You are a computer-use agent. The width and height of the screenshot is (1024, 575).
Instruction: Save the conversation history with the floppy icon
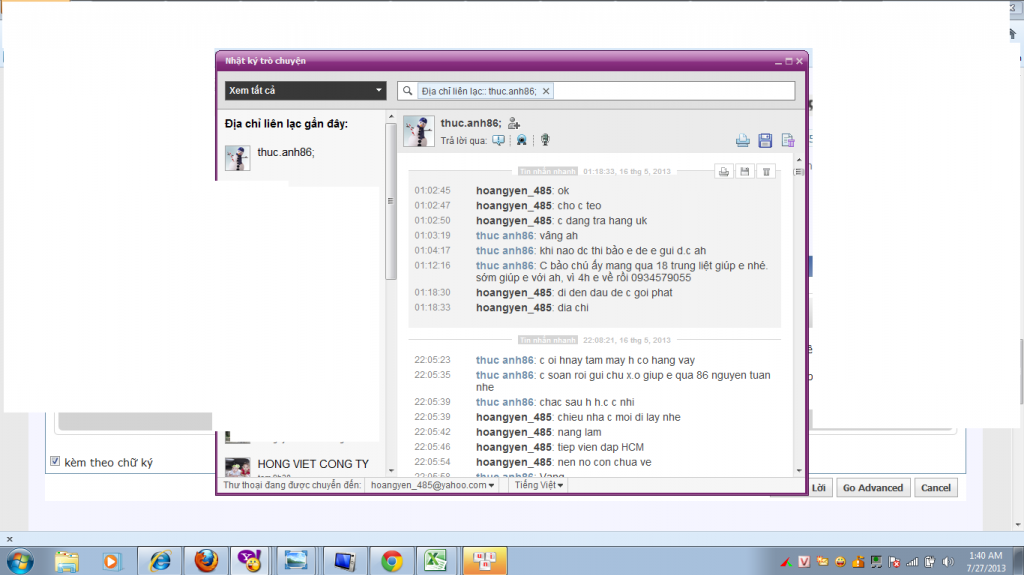point(765,141)
